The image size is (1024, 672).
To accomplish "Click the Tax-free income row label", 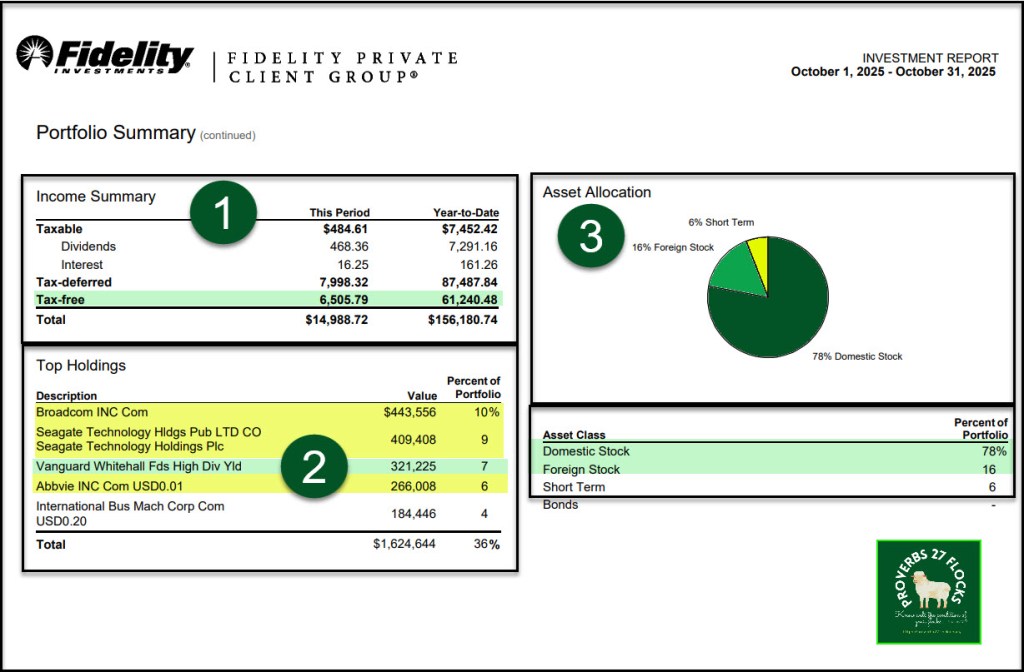I will [60, 299].
